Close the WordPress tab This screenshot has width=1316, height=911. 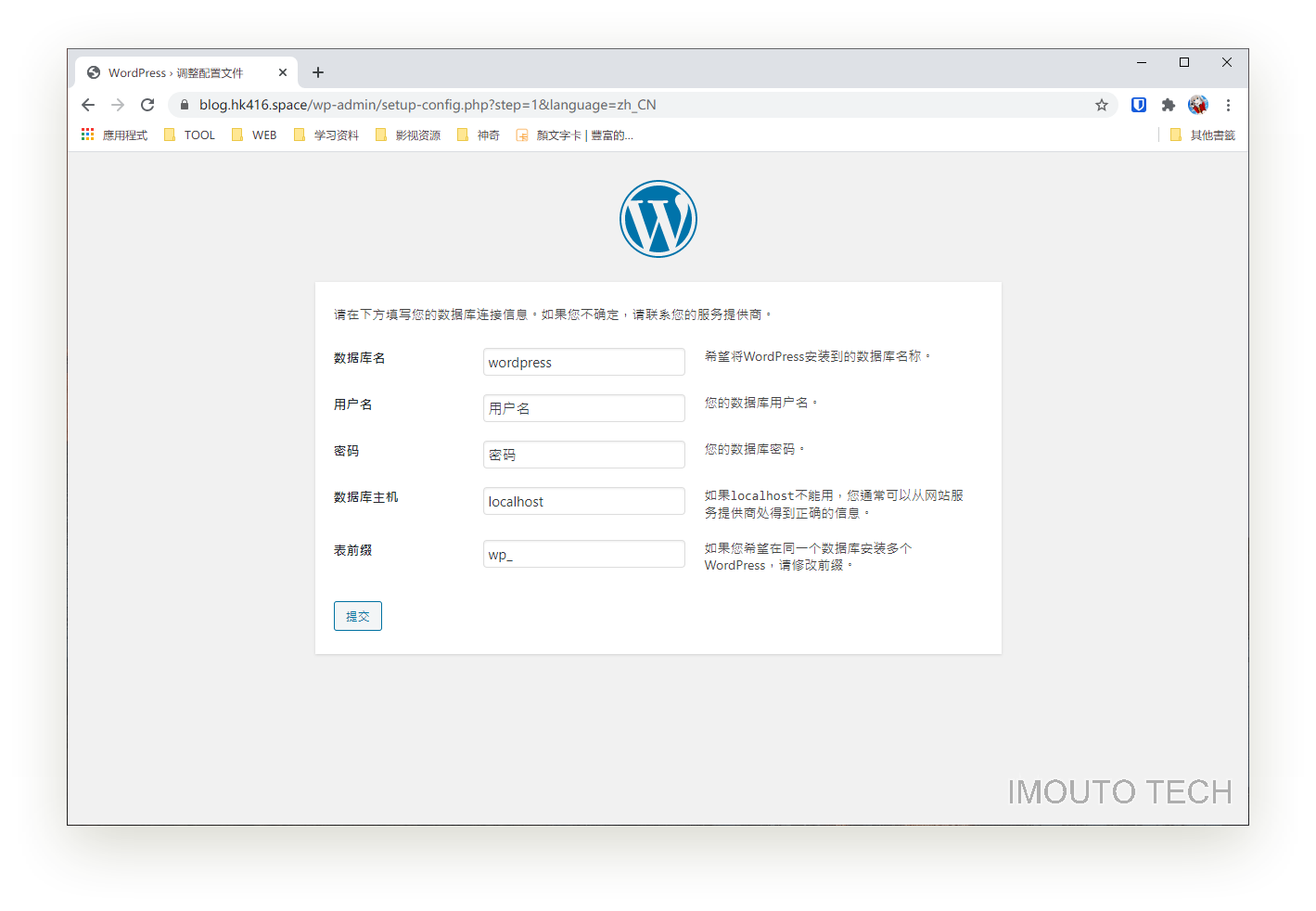pos(283,72)
